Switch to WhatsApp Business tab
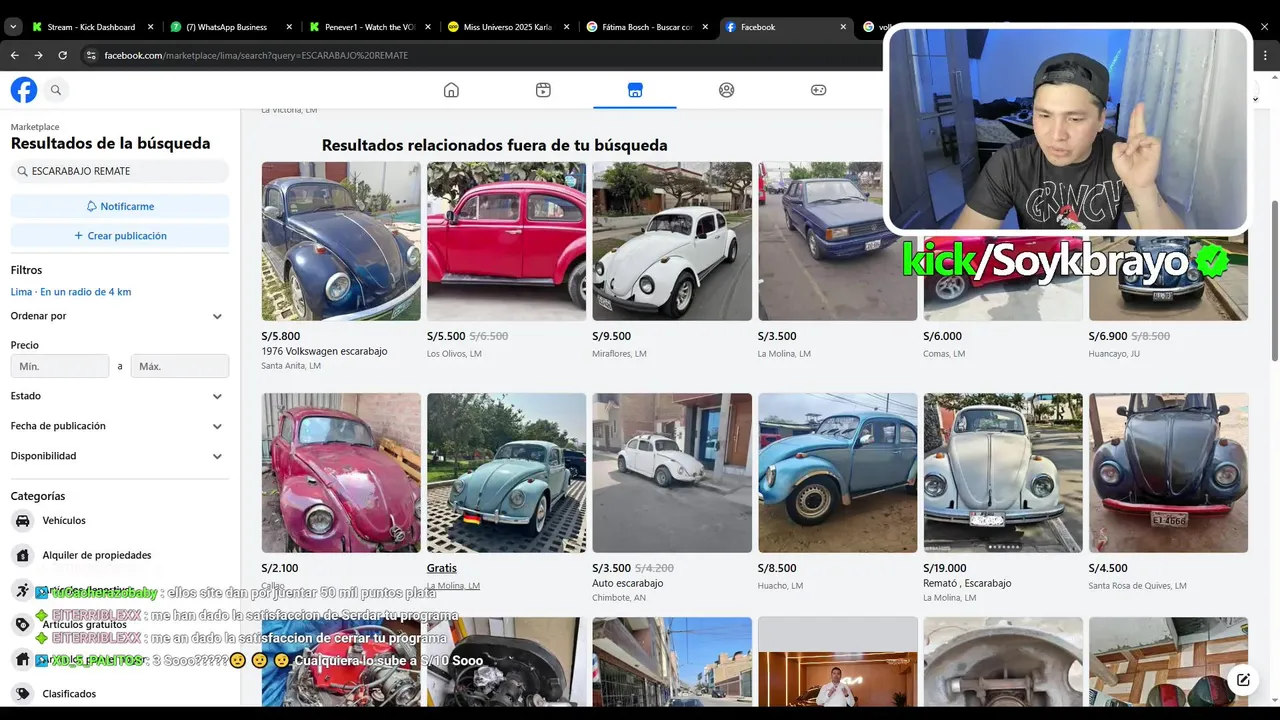Screen dimensions: 1280x720 pos(232,27)
